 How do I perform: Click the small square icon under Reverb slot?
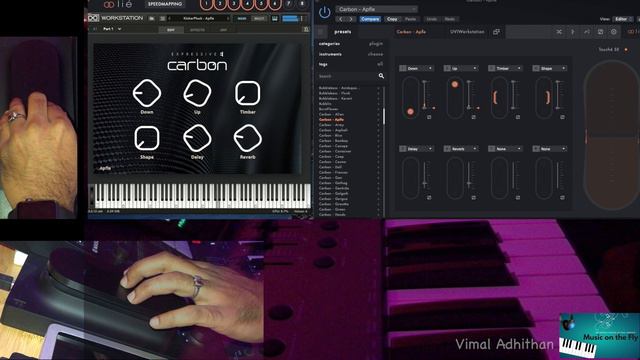coord(473,198)
